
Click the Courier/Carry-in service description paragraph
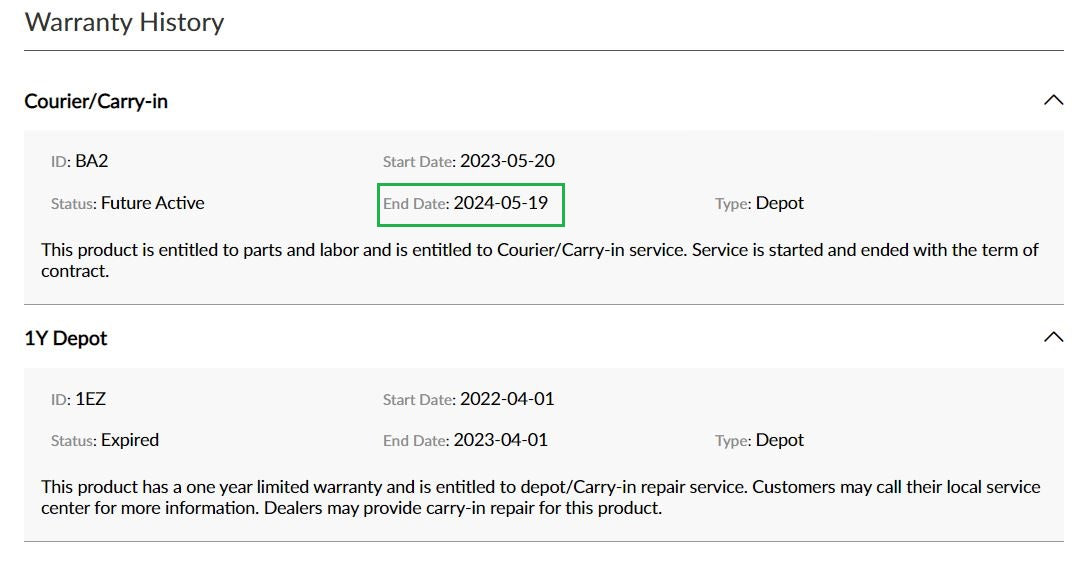540,260
